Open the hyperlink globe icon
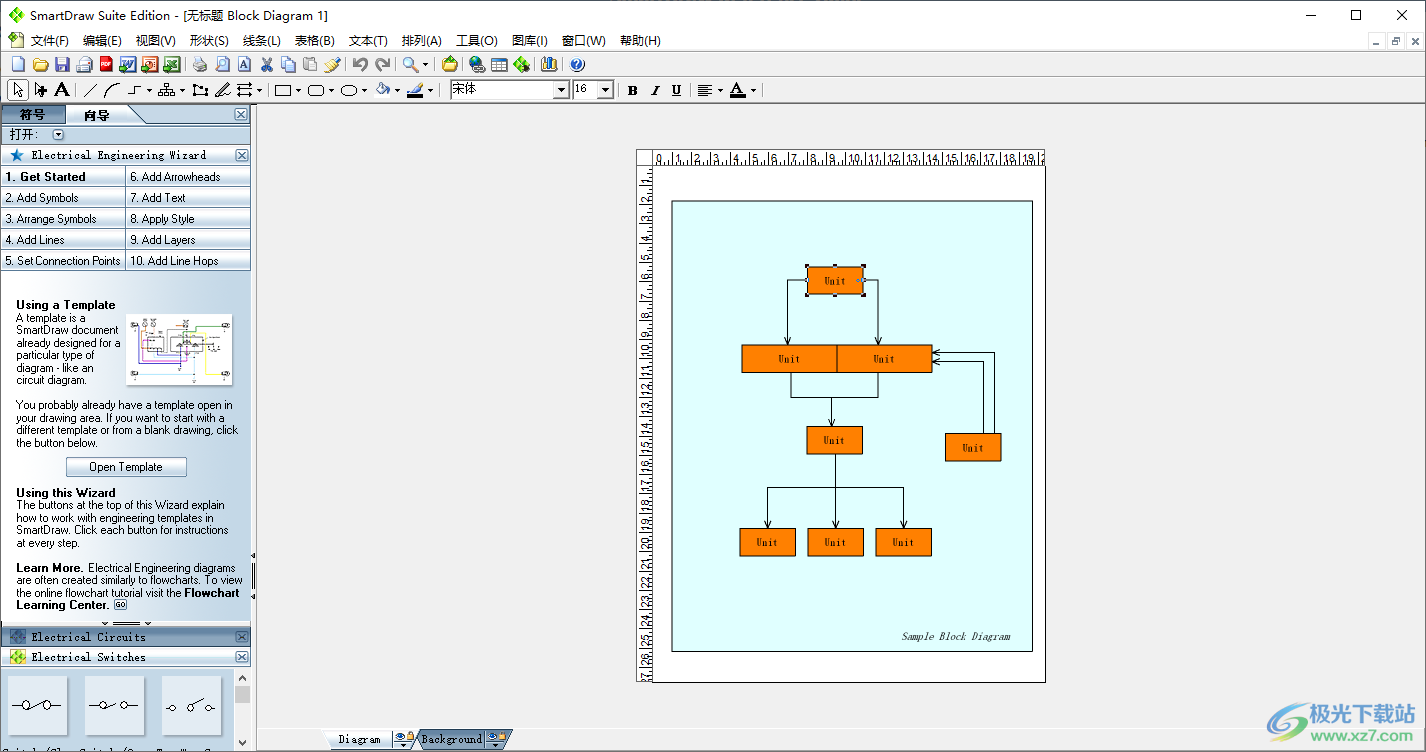Viewport: 1426px width, 752px height. tap(477, 64)
